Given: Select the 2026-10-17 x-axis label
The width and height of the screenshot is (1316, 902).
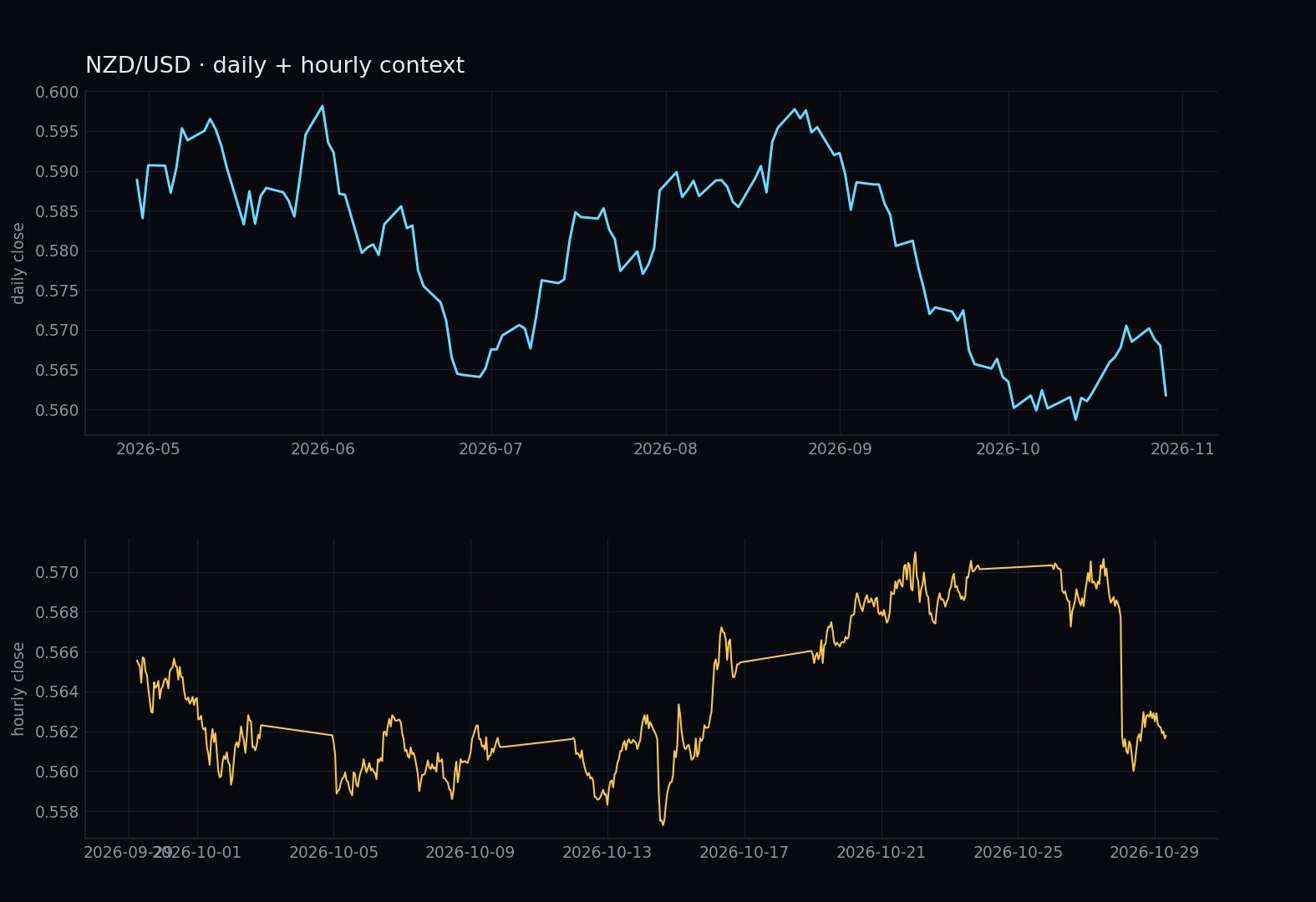Looking at the screenshot, I should pyautogui.click(x=744, y=853).
